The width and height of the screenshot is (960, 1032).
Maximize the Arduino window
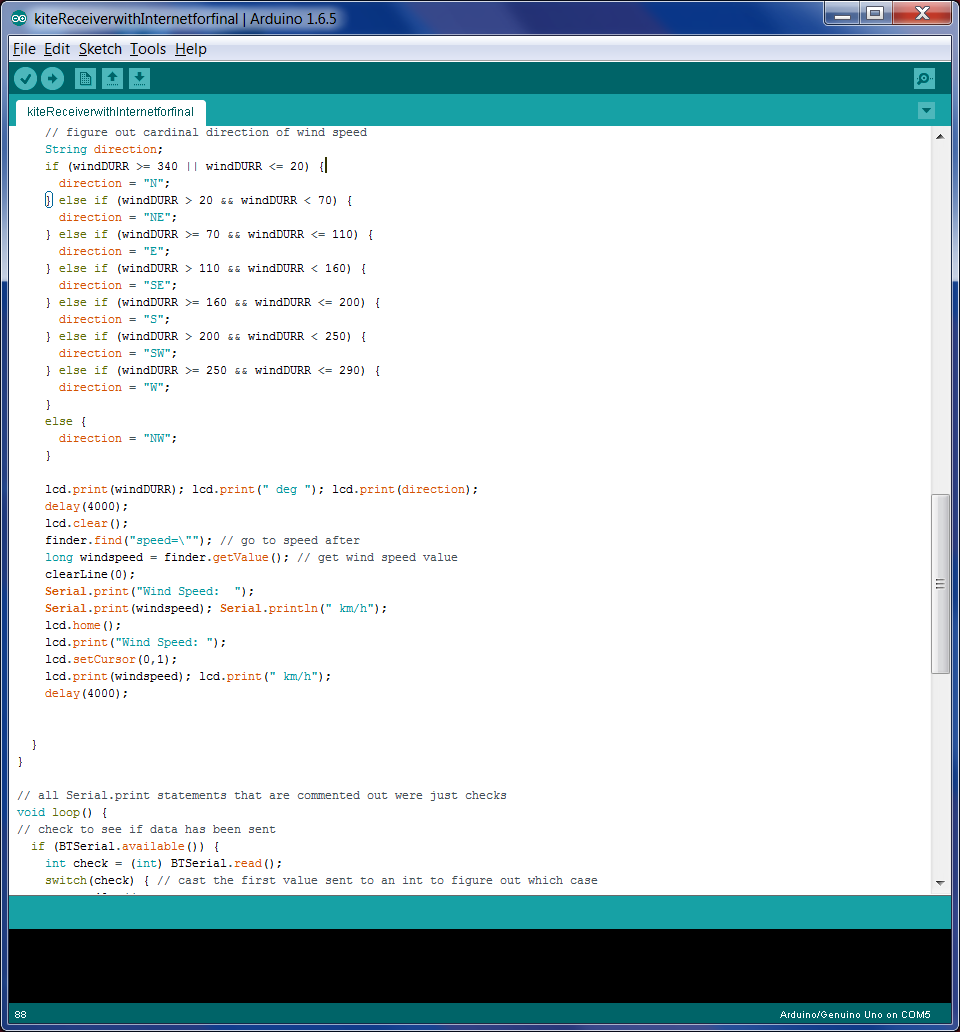(x=874, y=14)
